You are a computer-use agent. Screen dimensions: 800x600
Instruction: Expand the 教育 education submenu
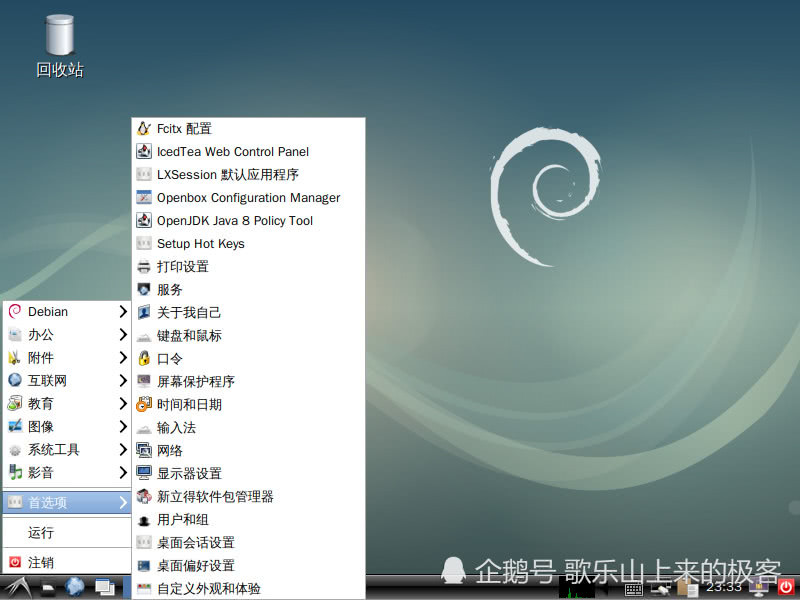click(x=67, y=403)
